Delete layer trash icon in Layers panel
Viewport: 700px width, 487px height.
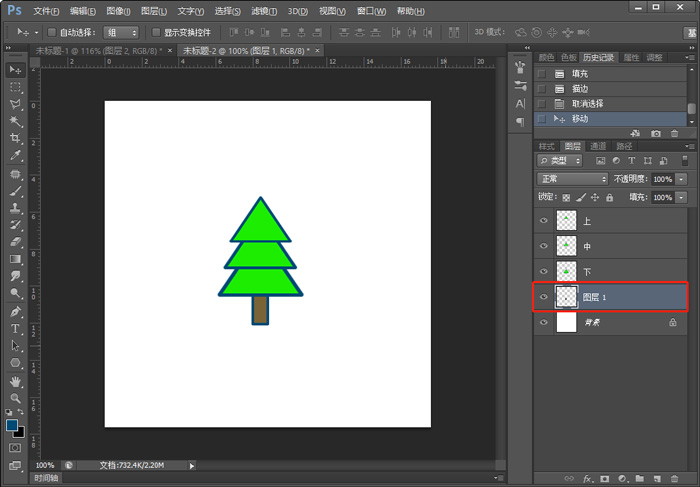[x=675, y=479]
